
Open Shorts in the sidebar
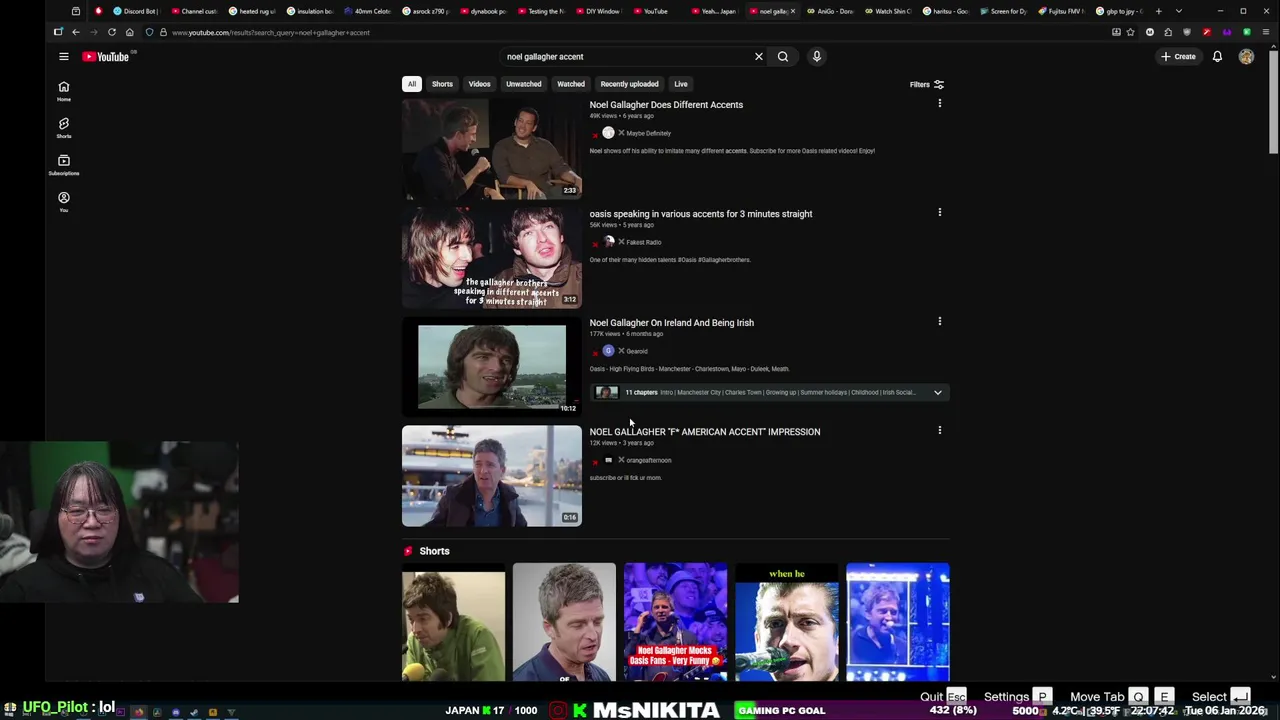tap(63, 127)
